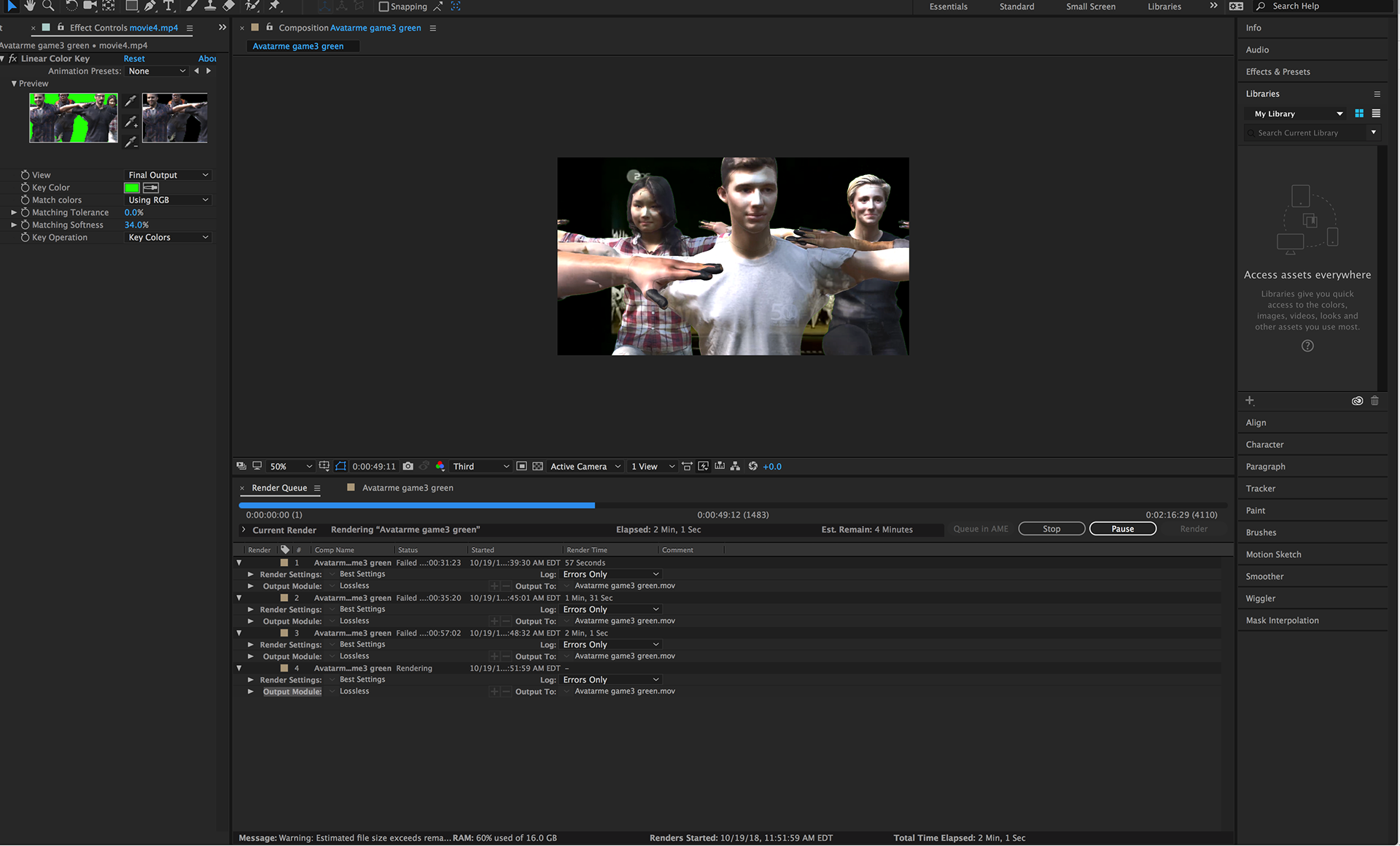Switch to the Small Screen workspace
1400x846 pixels.
click(1090, 7)
